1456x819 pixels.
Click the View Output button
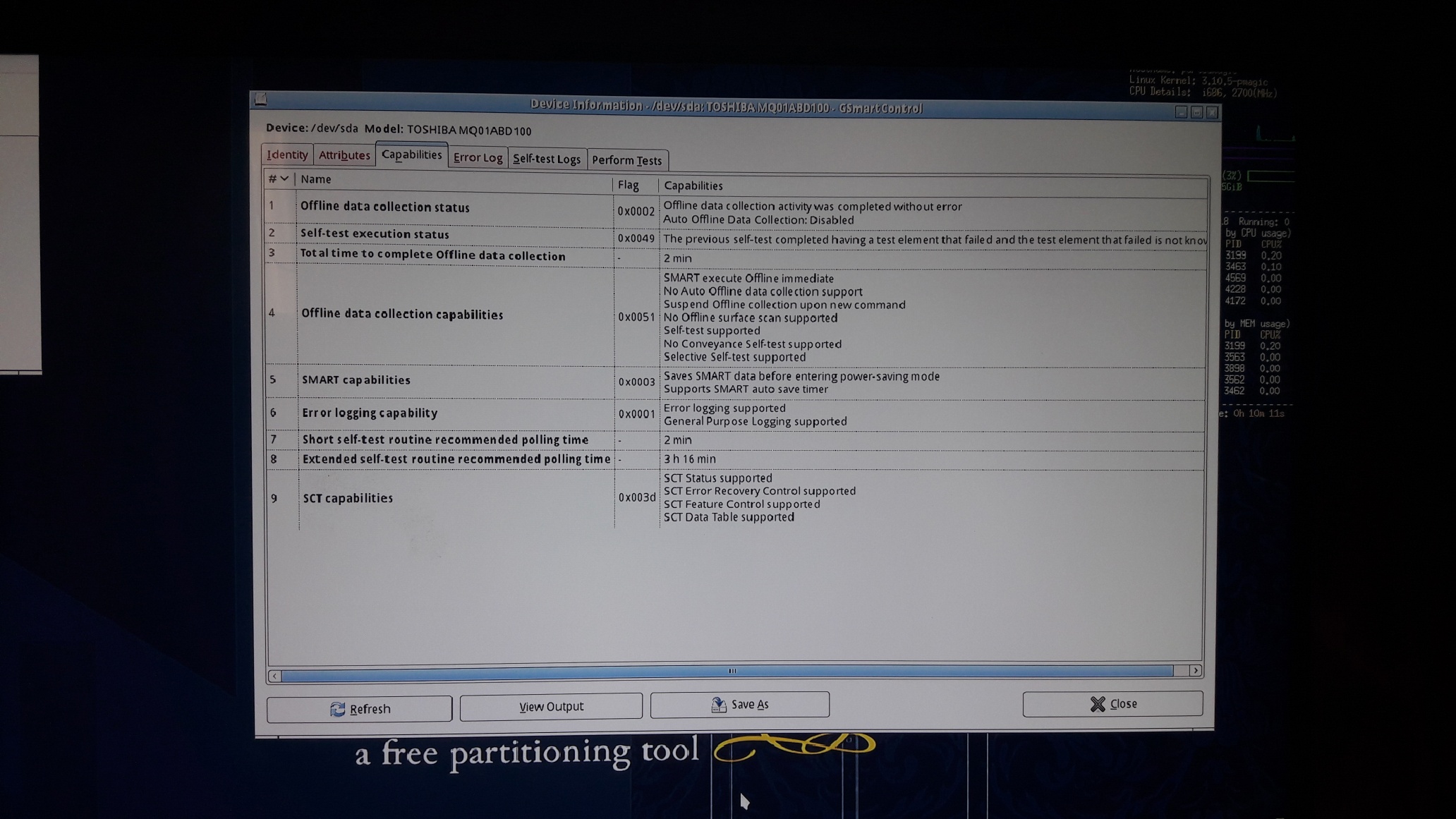click(551, 706)
